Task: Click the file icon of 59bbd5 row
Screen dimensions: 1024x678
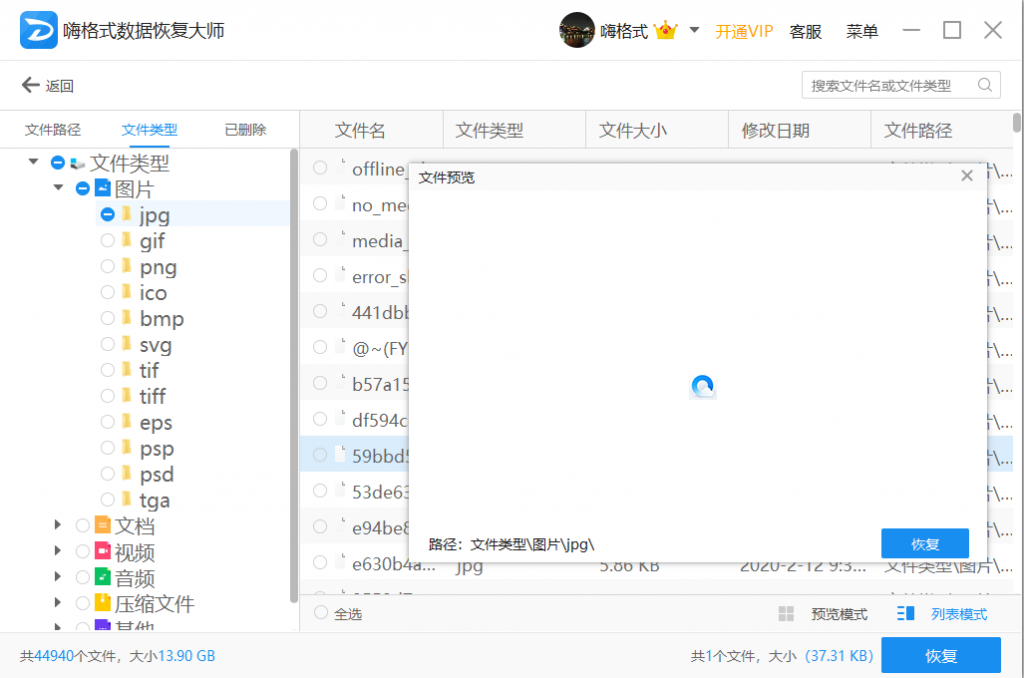Action: coord(340,455)
